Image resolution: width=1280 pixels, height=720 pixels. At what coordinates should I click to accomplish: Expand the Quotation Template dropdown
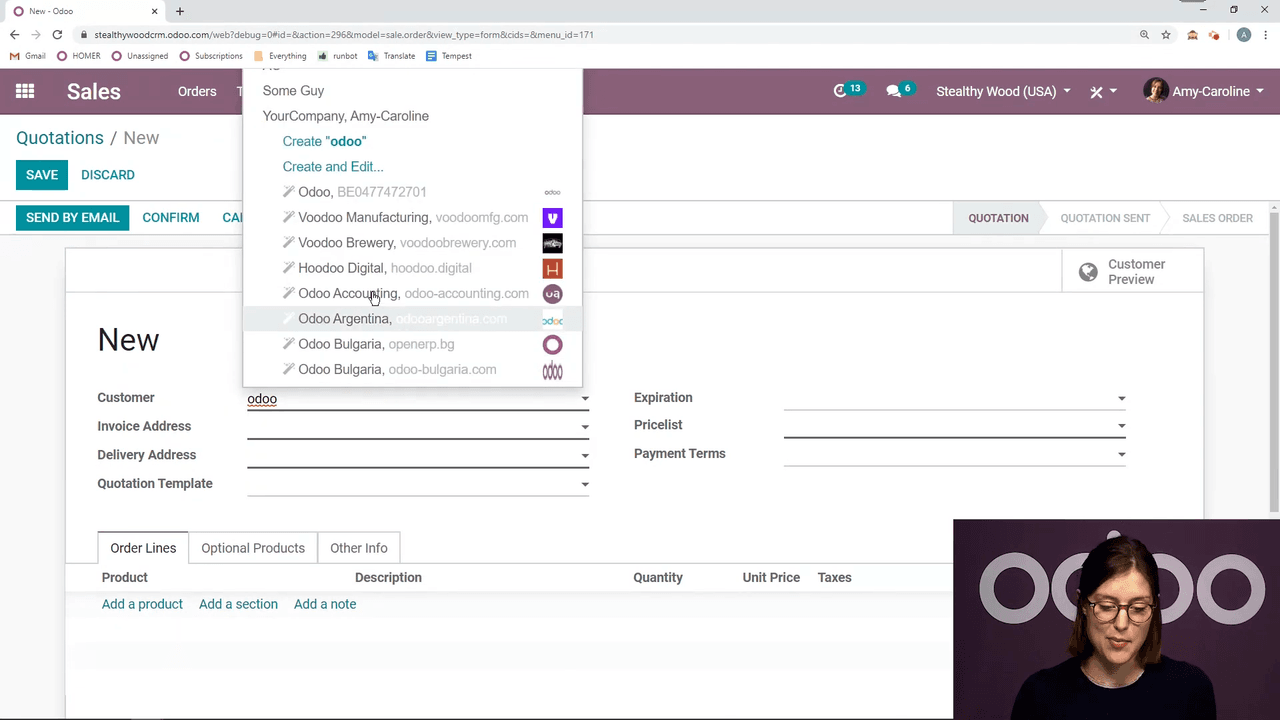[585, 485]
